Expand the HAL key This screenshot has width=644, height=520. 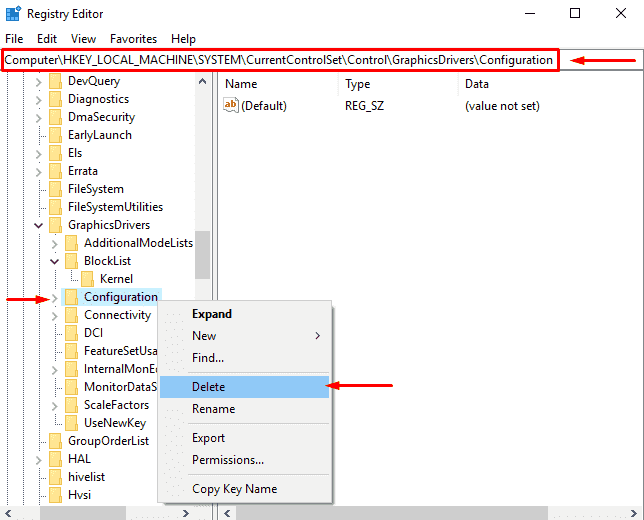[39, 460]
